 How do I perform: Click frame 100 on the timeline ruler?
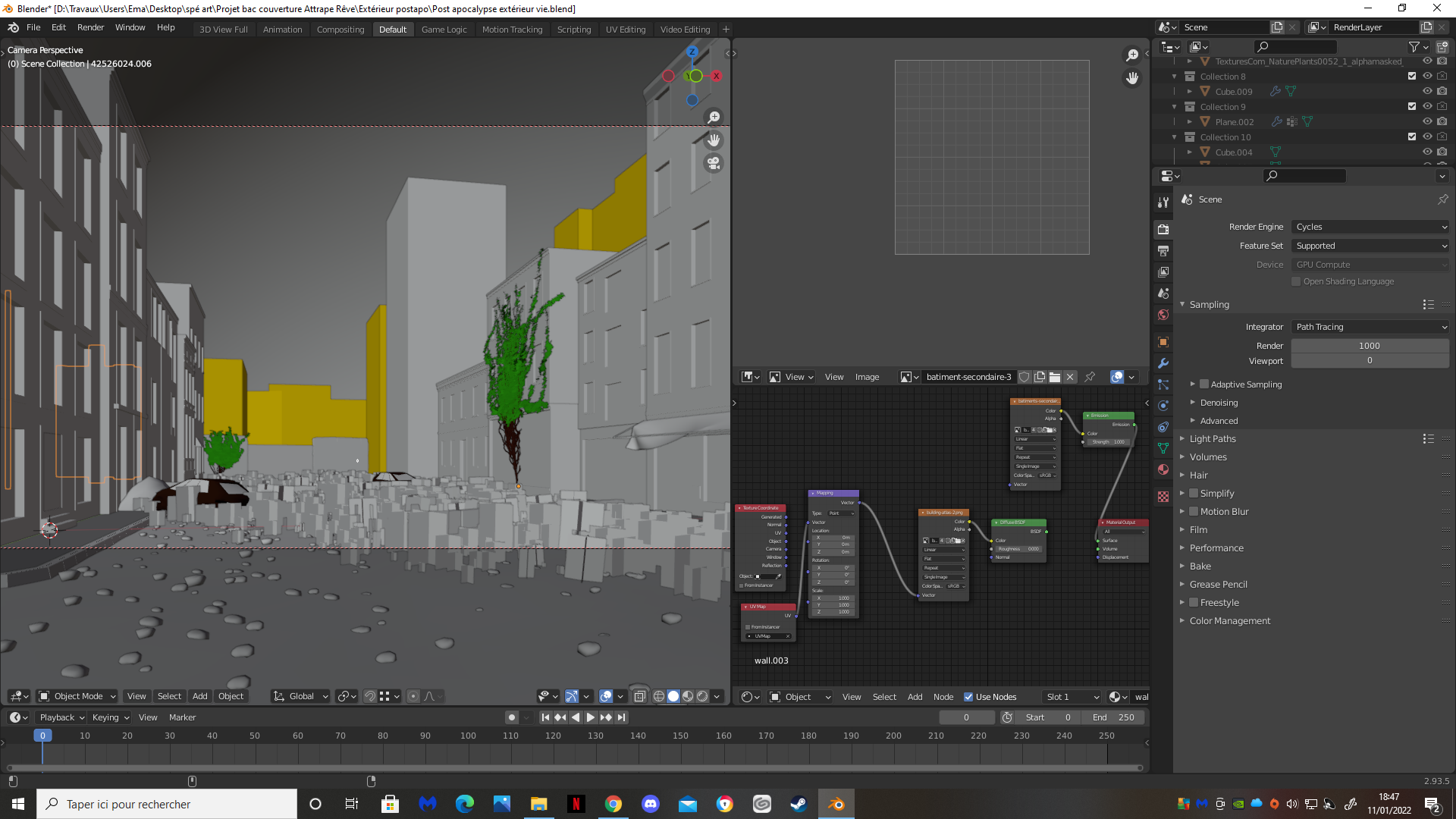(468, 736)
